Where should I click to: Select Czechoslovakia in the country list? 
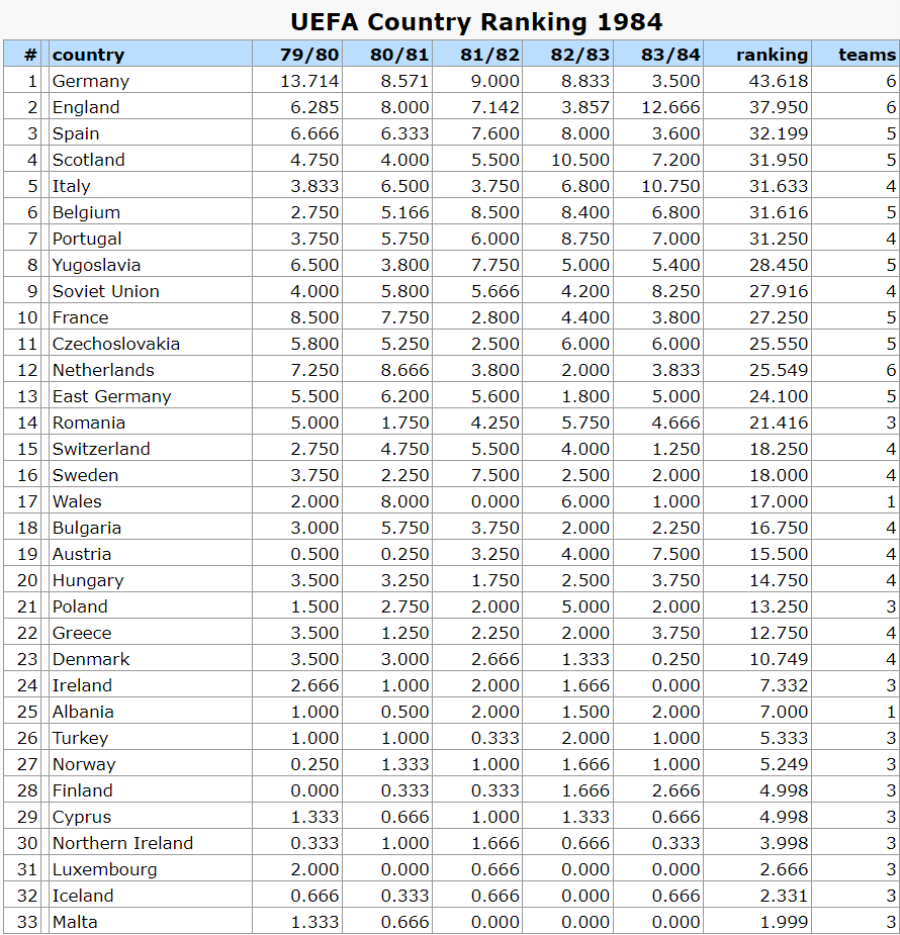click(116, 343)
